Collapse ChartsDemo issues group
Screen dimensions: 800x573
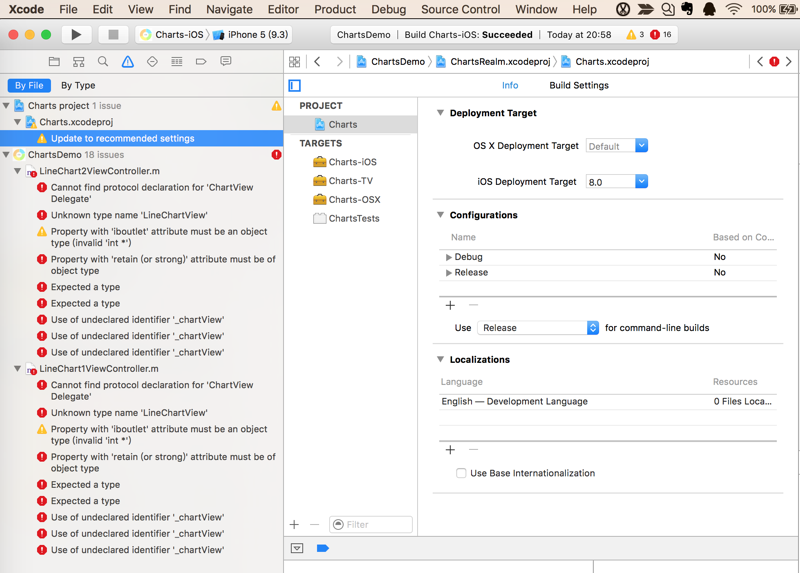(x=6, y=155)
